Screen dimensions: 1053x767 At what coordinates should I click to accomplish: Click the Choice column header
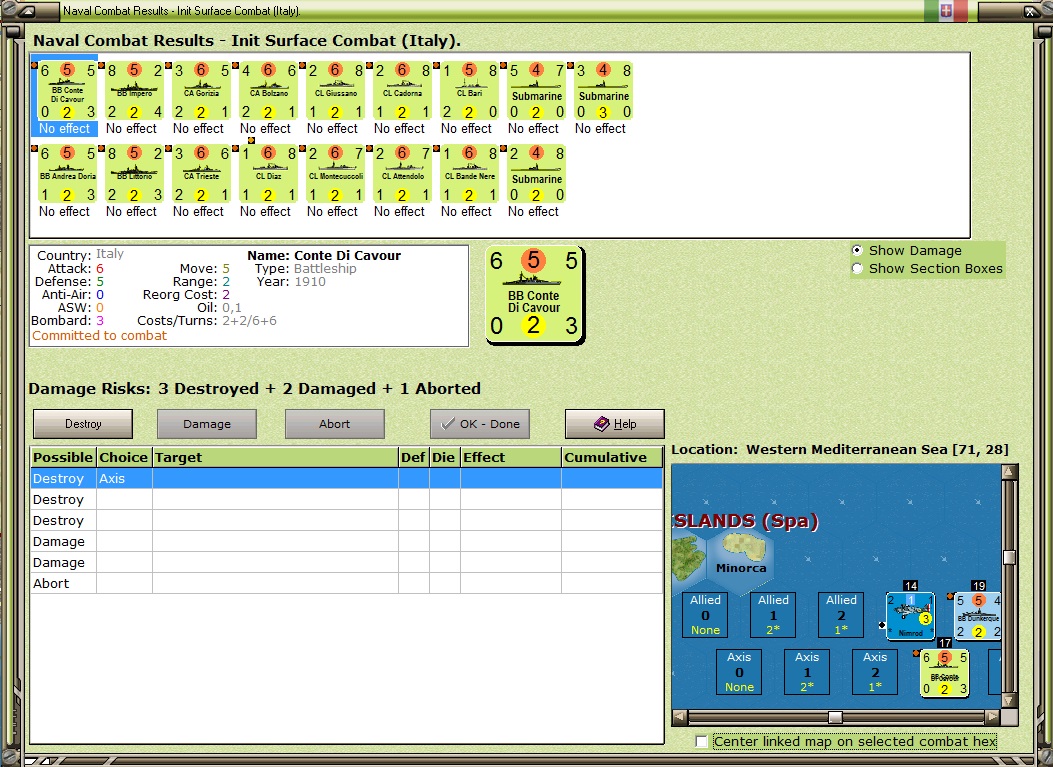[124, 457]
